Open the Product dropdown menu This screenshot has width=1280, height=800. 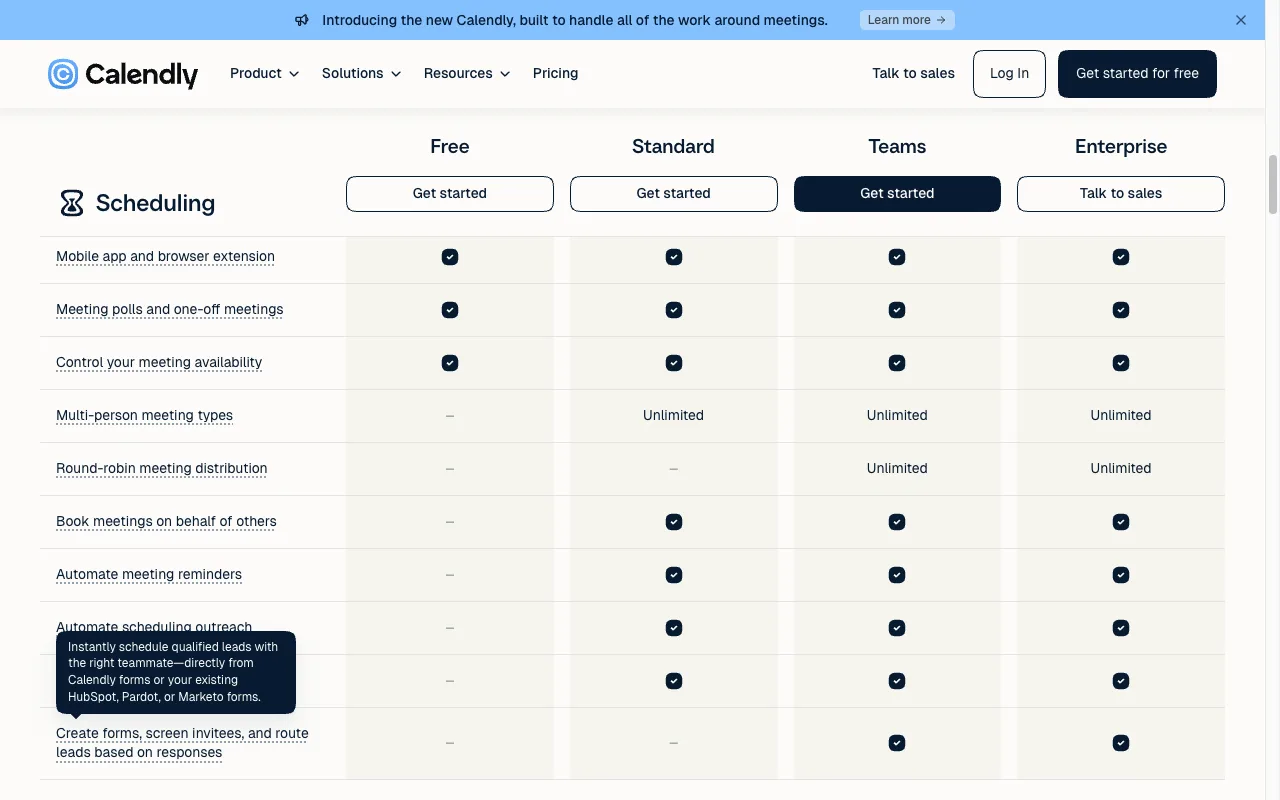tap(265, 73)
